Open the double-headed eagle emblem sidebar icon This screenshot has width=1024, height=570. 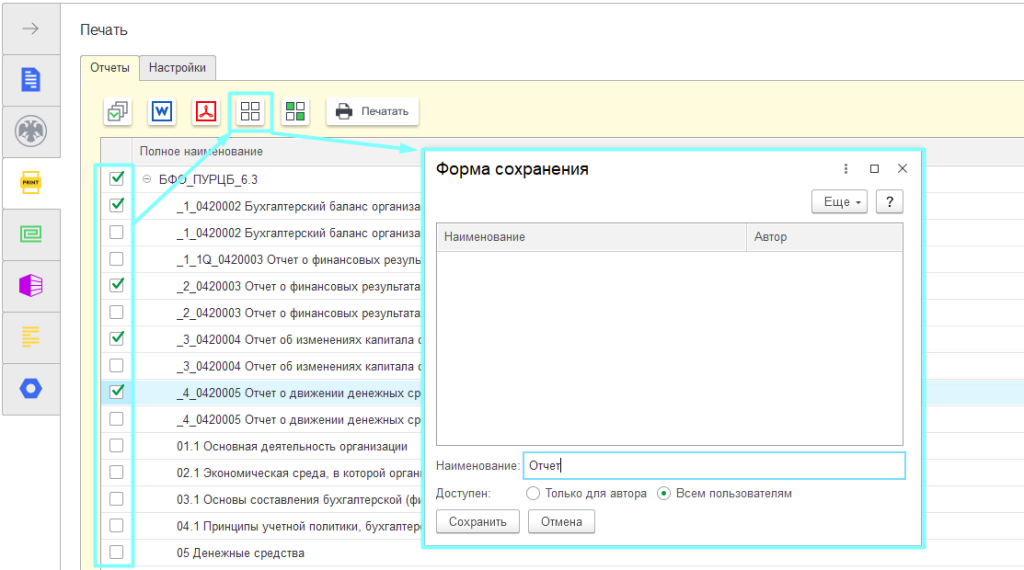tap(31, 131)
